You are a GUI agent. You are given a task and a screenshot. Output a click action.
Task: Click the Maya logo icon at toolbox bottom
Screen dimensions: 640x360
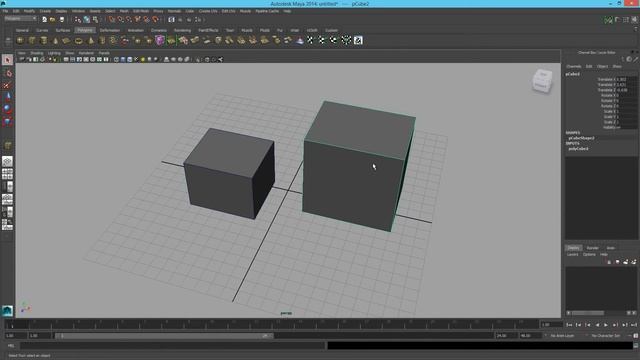(x=7, y=311)
